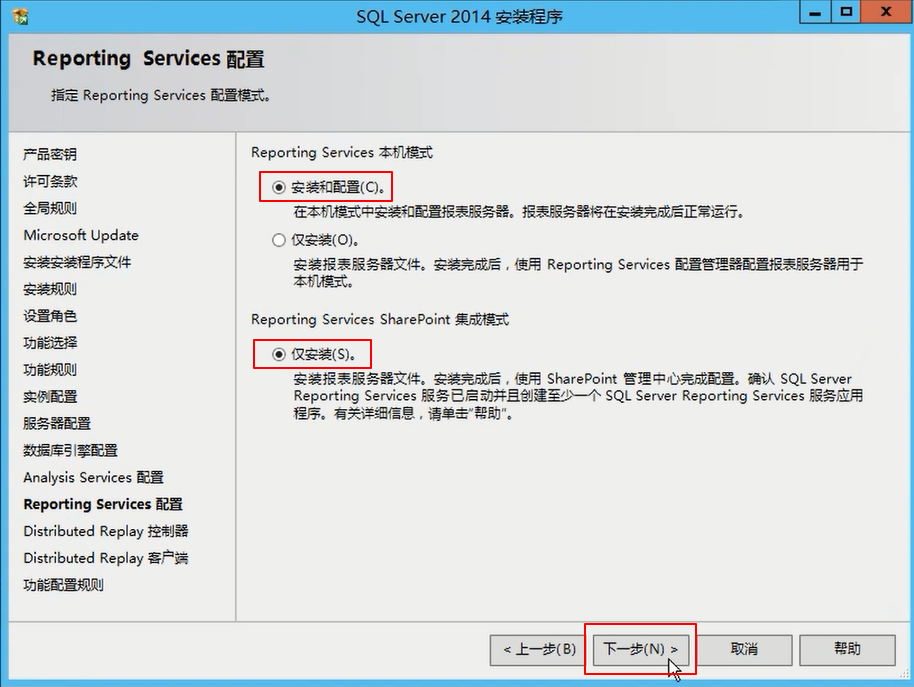Select the 安装和配置(C) radio button
The height and width of the screenshot is (687, 914).
point(279,187)
